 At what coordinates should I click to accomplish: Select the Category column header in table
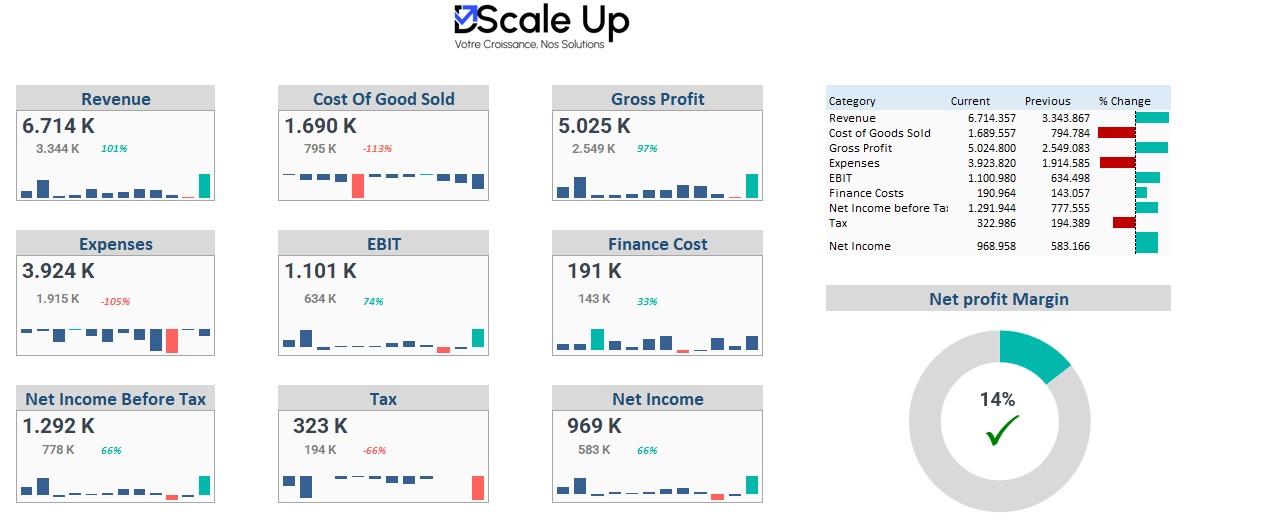pos(852,101)
